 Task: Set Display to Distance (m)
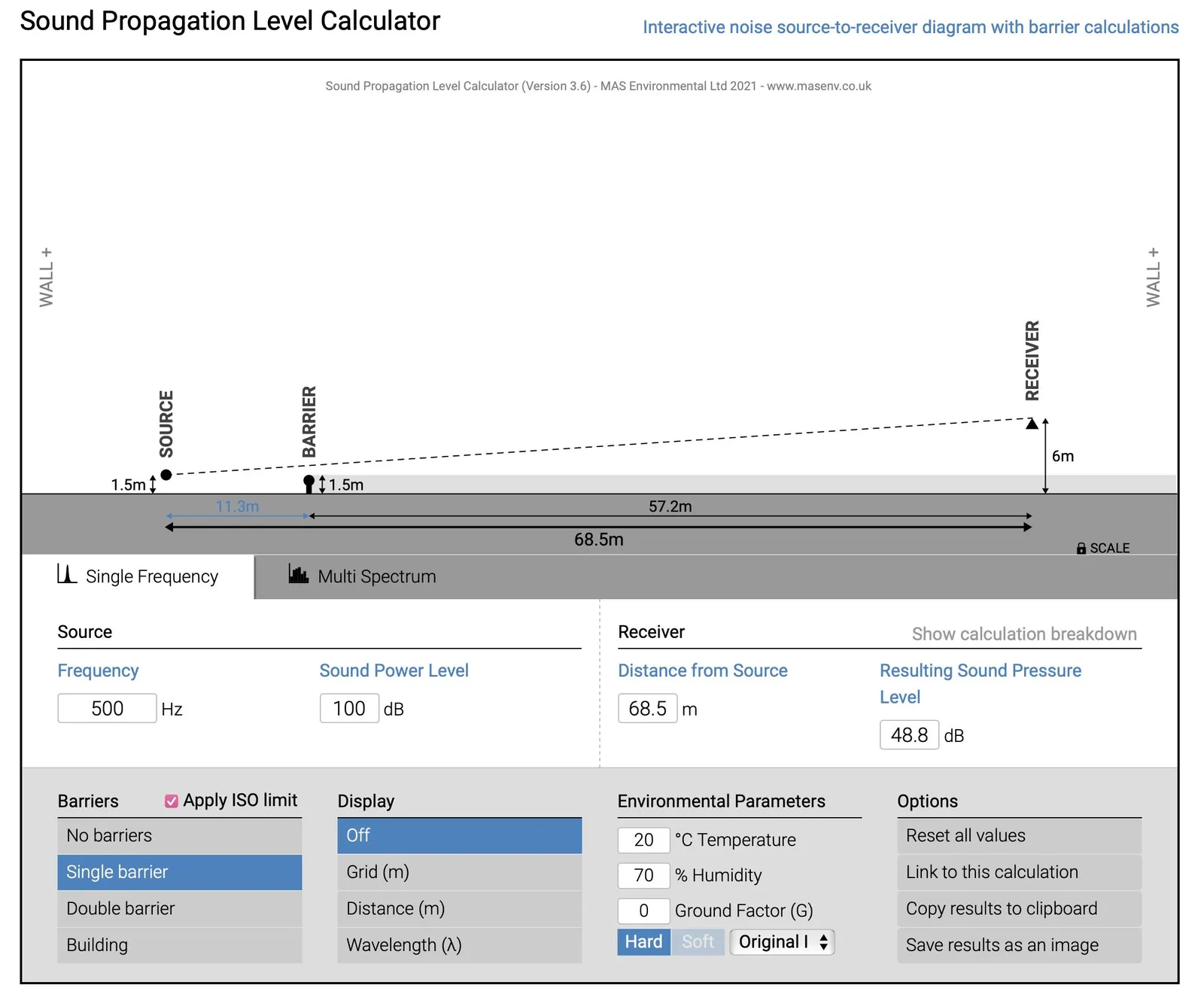pyautogui.click(x=460, y=909)
